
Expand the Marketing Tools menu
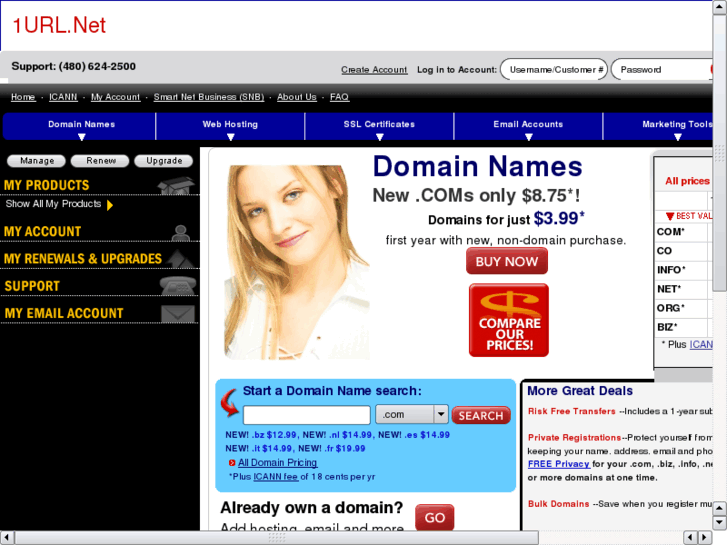(x=658, y=126)
